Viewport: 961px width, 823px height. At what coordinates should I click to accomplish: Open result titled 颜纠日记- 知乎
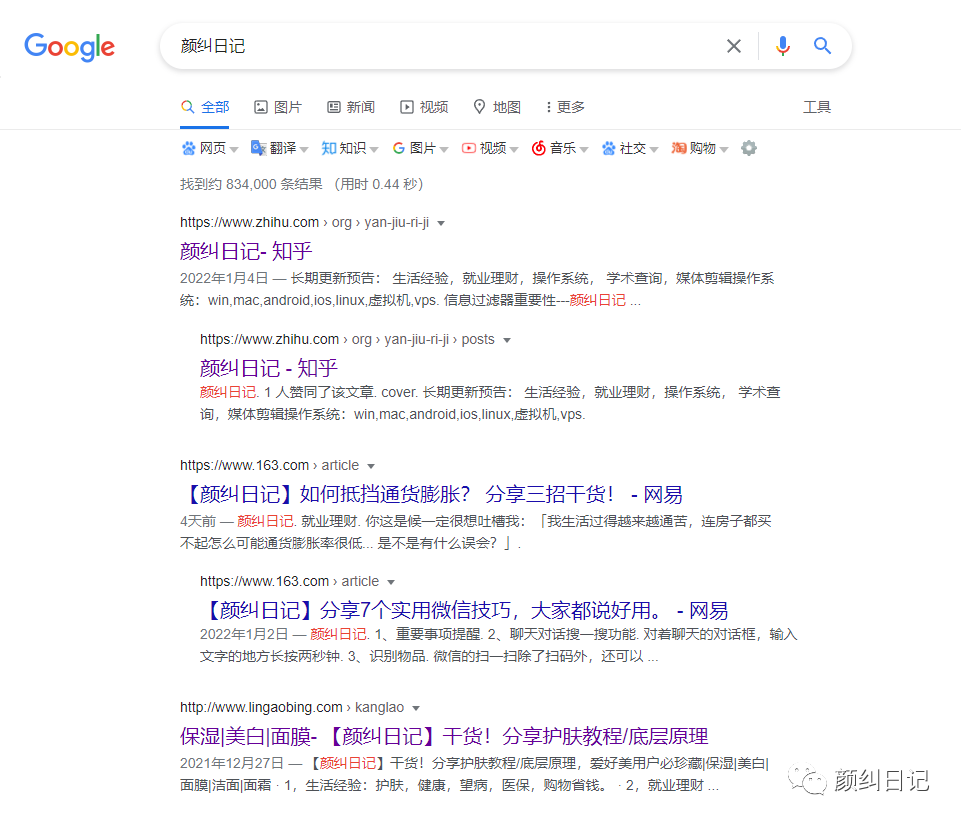[246, 251]
